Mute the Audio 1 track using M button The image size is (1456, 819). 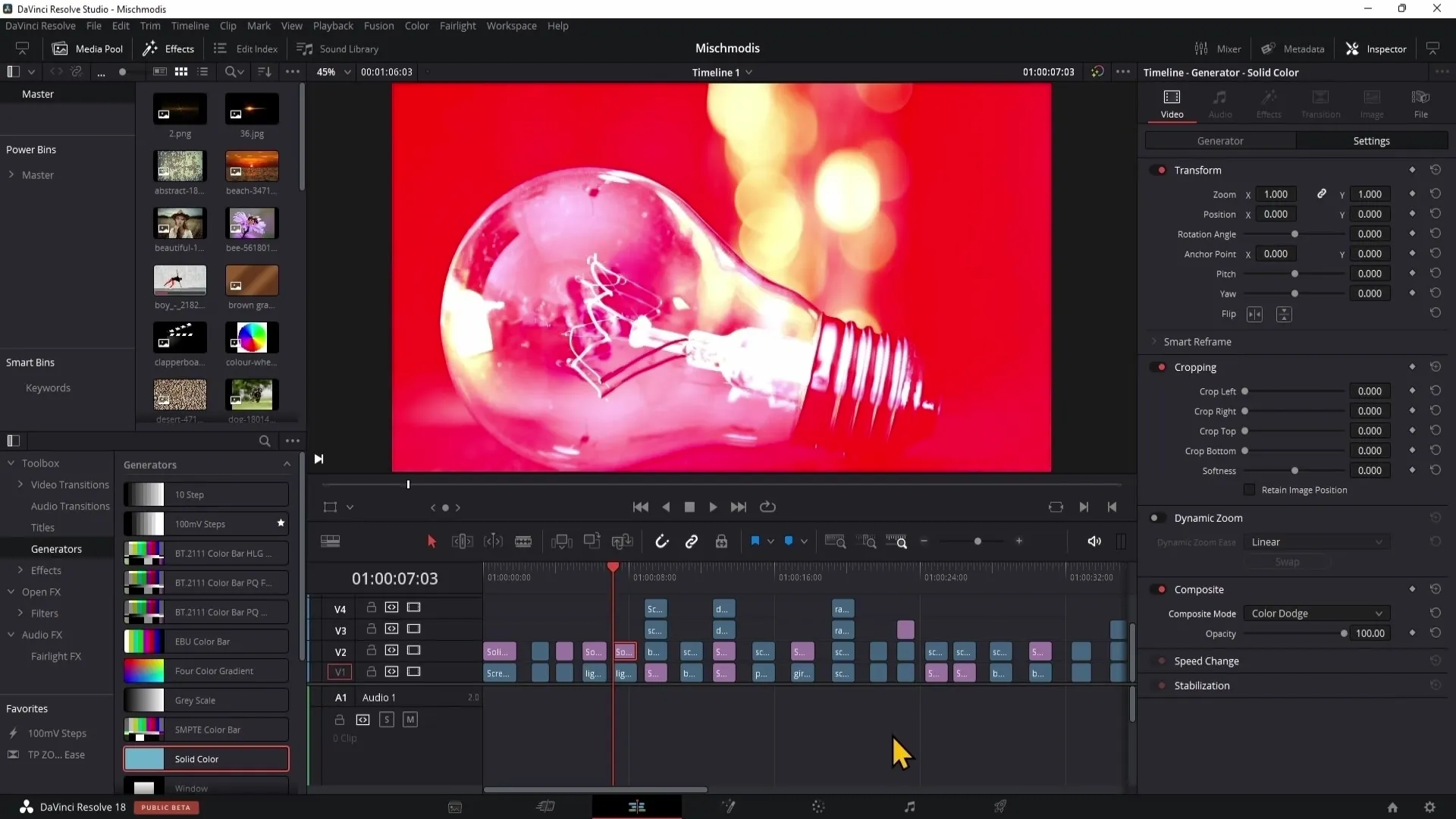[x=410, y=720]
